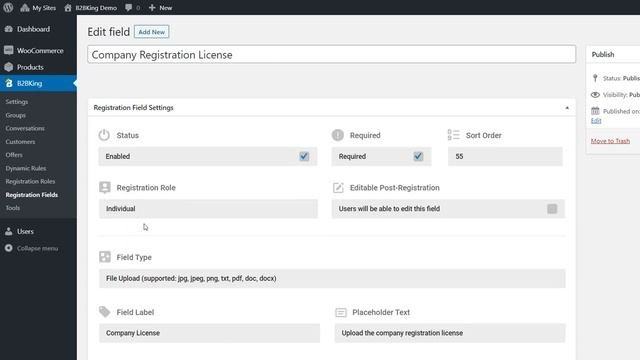Click the WordPress logo icon
The image size is (640, 360).
(8, 7)
